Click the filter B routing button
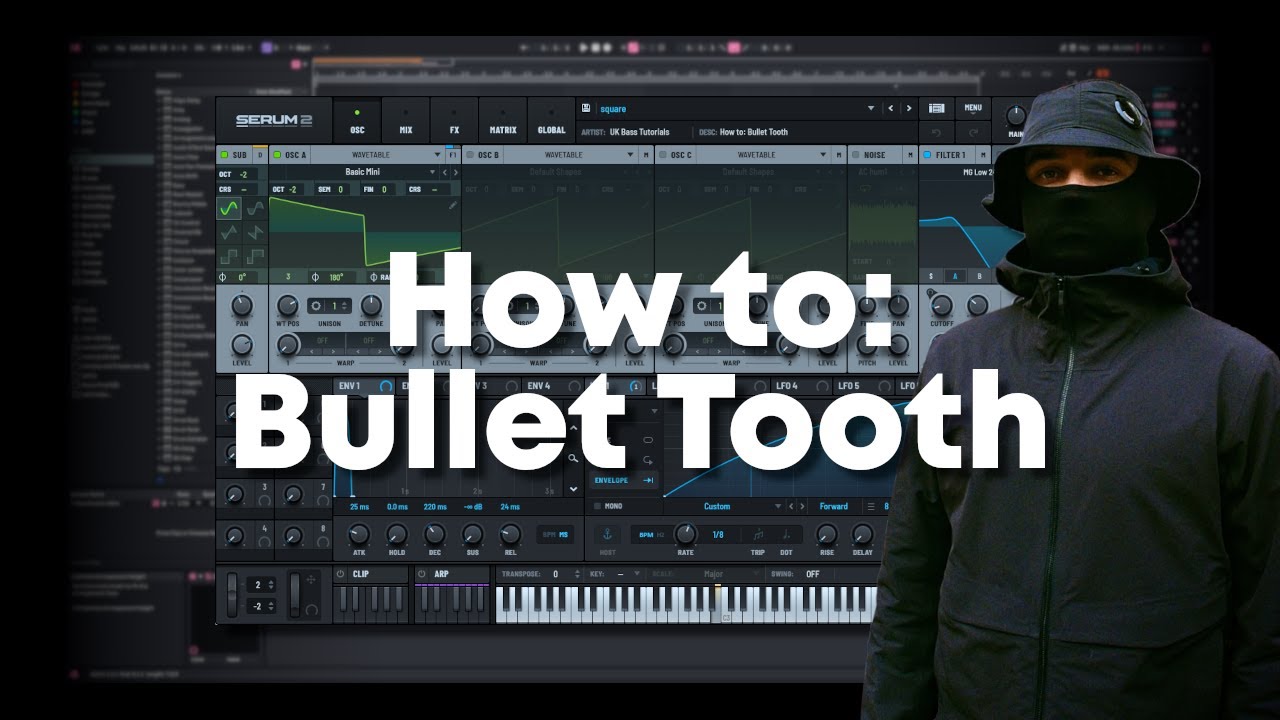This screenshot has height=720, width=1280. [979, 276]
